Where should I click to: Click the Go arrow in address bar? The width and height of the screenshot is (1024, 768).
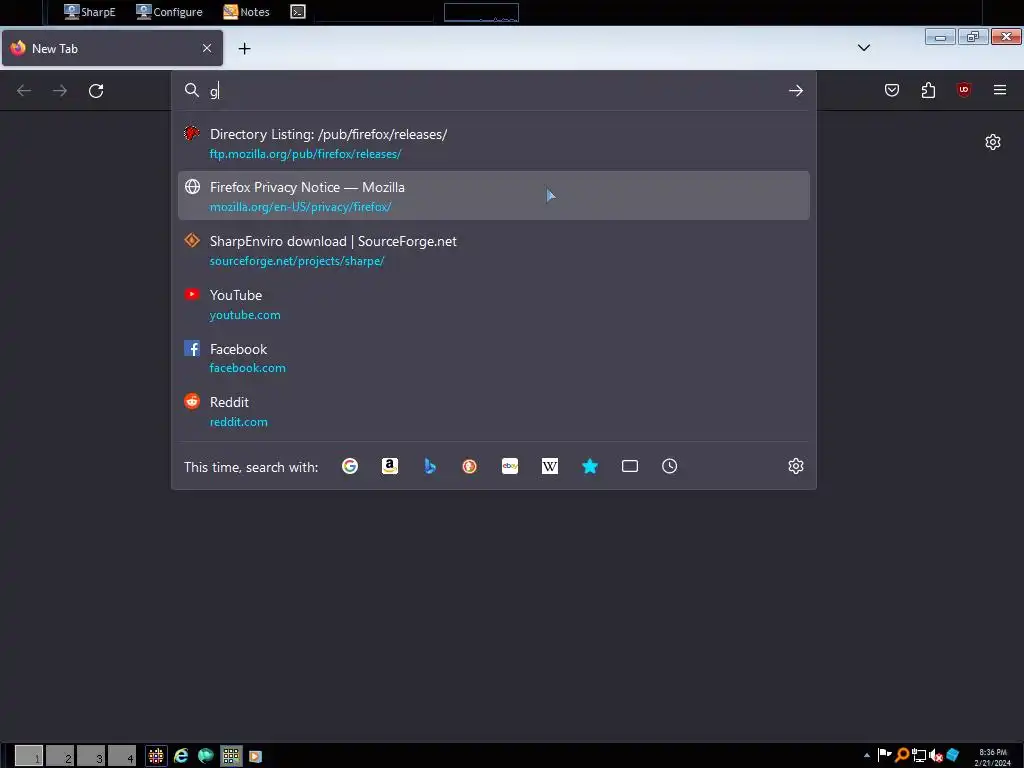pos(795,91)
